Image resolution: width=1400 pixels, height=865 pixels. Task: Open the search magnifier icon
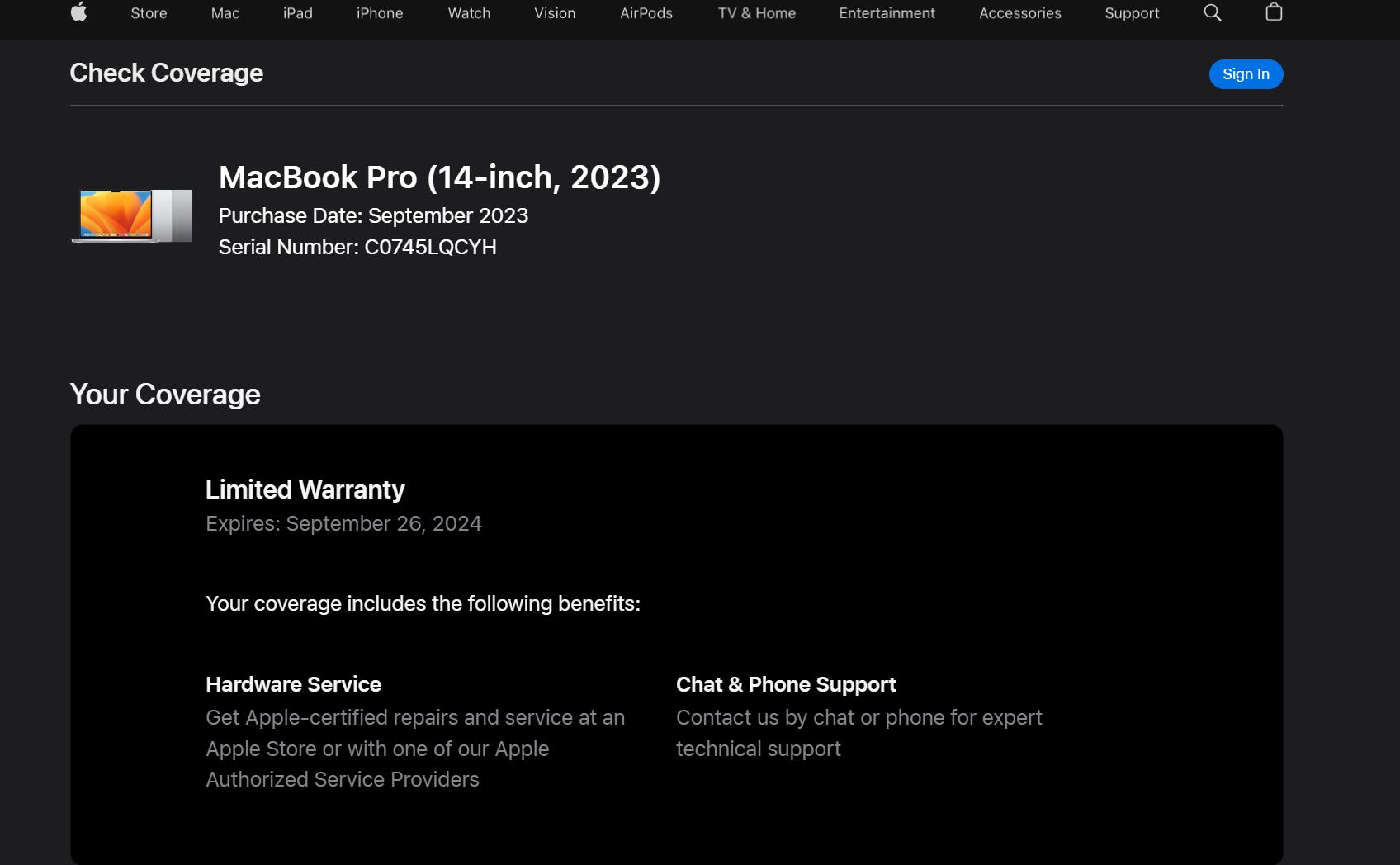[x=1213, y=12]
